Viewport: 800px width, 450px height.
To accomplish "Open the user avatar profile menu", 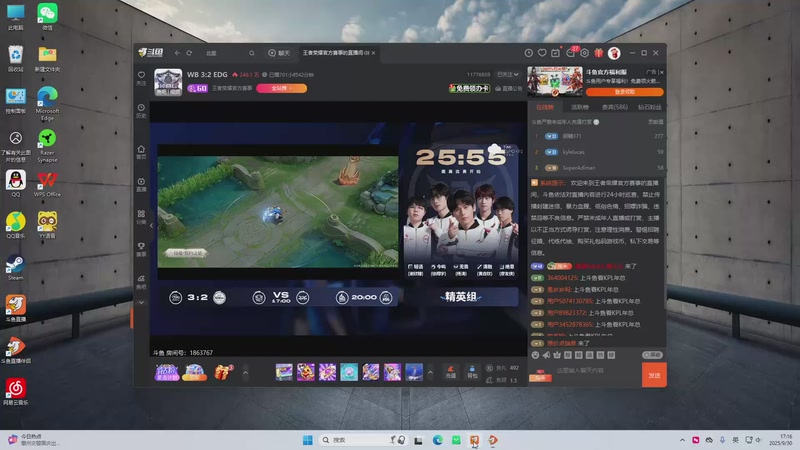I will click(x=614, y=53).
